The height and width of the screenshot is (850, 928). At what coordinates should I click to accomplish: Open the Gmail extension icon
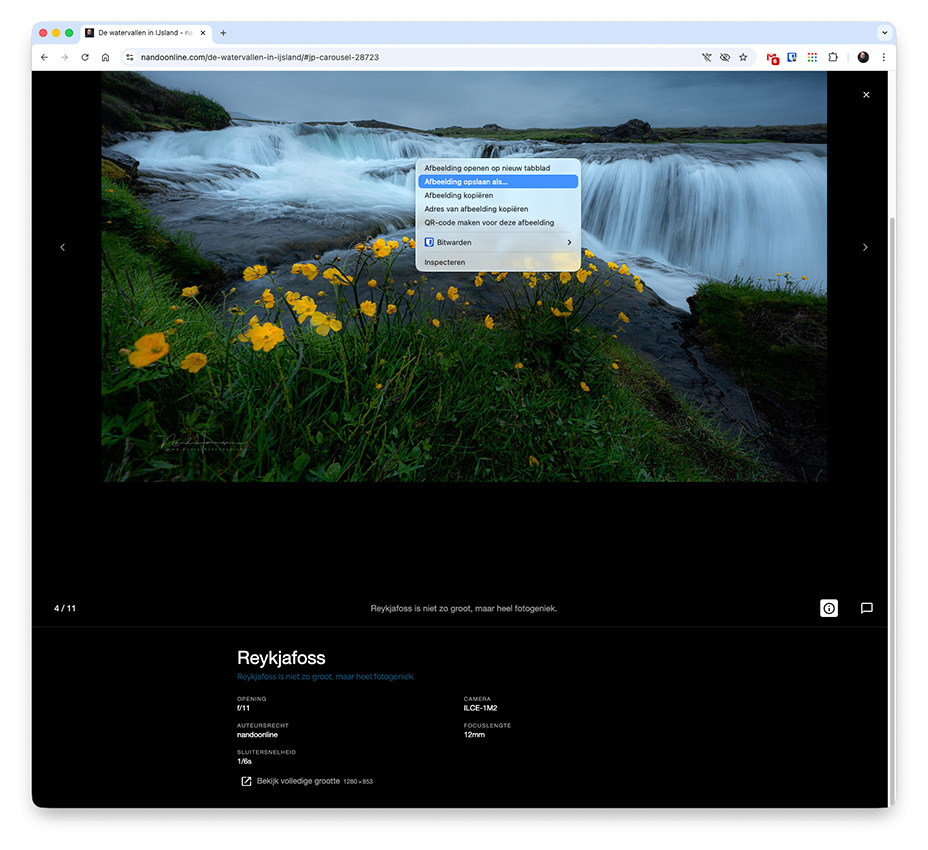tap(772, 58)
